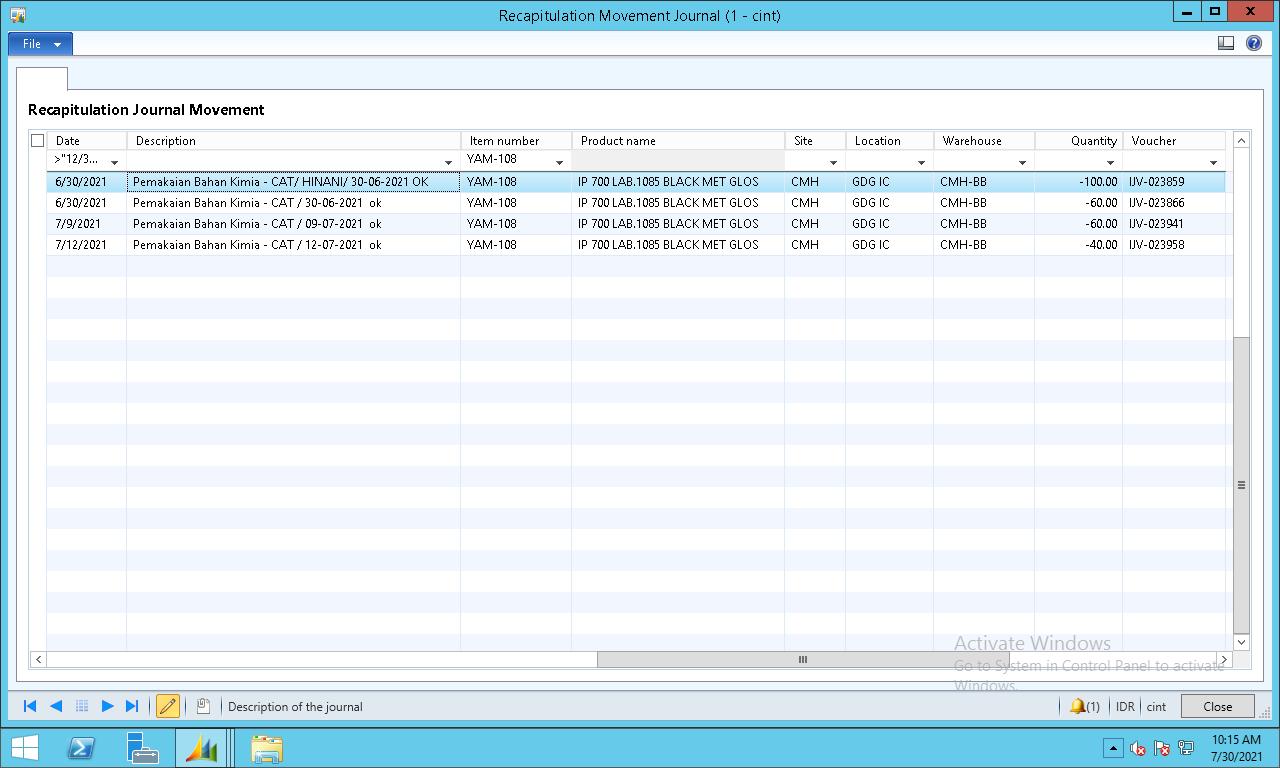Screen dimensions: 1280x768
Task: Launch PowerShell from the taskbar
Action: tap(81, 748)
